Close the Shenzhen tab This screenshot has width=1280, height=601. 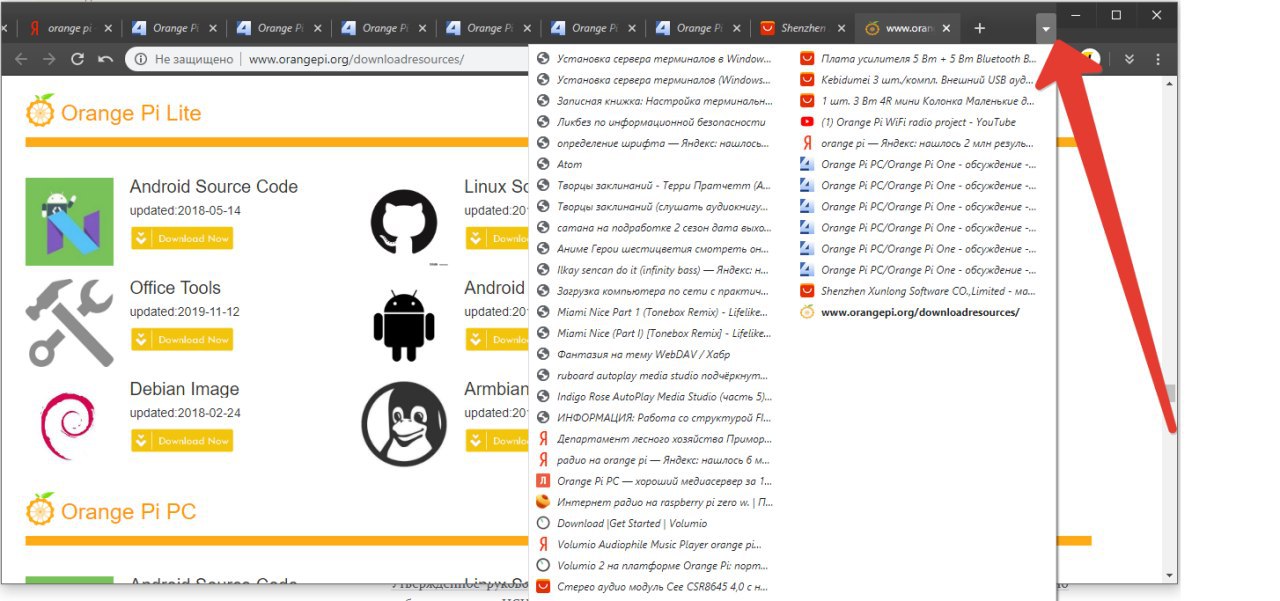tap(841, 28)
